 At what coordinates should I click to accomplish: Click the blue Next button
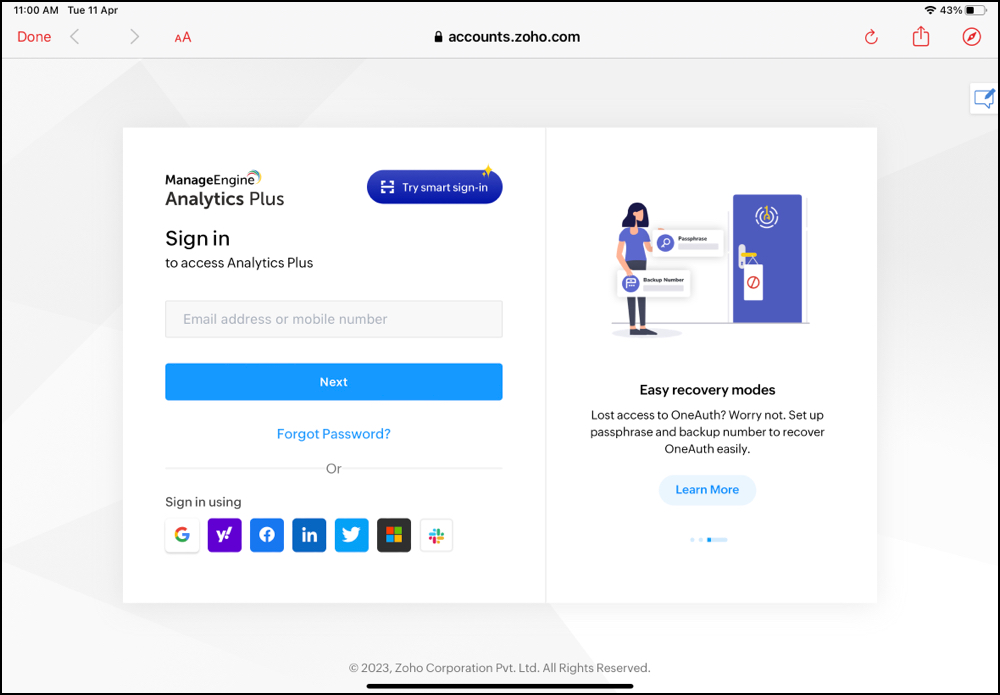click(334, 382)
